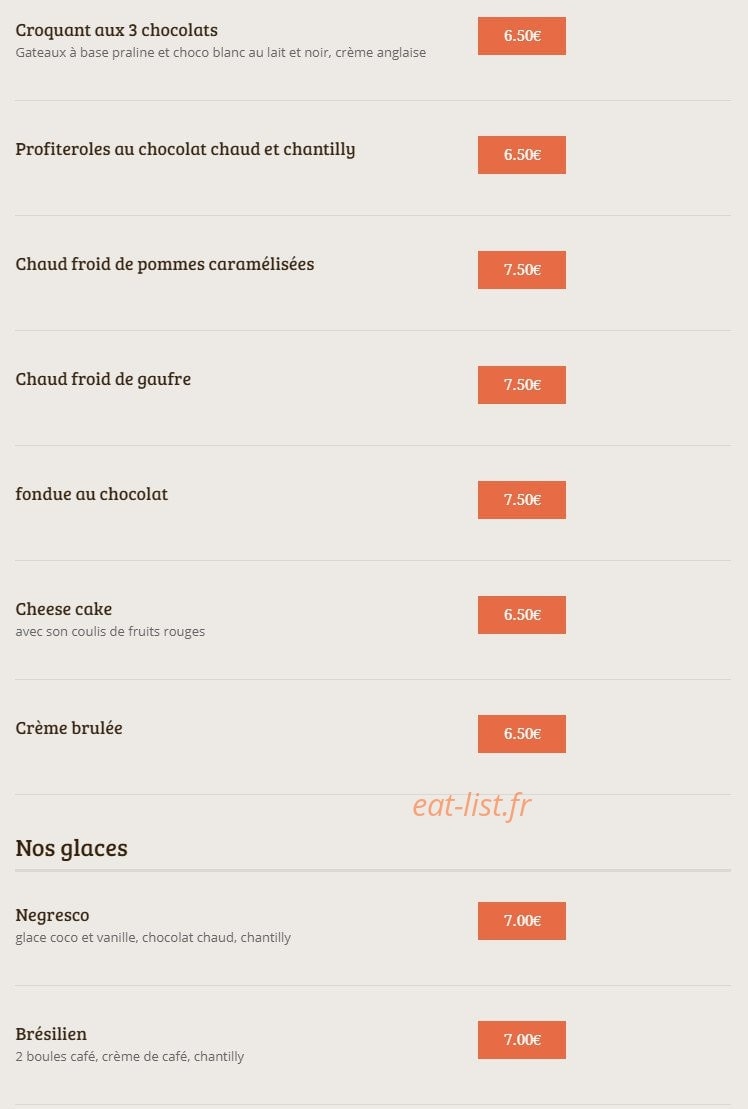Click the Nos glaces section heading
This screenshot has width=748, height=1109.
click(x=71, y=848)
